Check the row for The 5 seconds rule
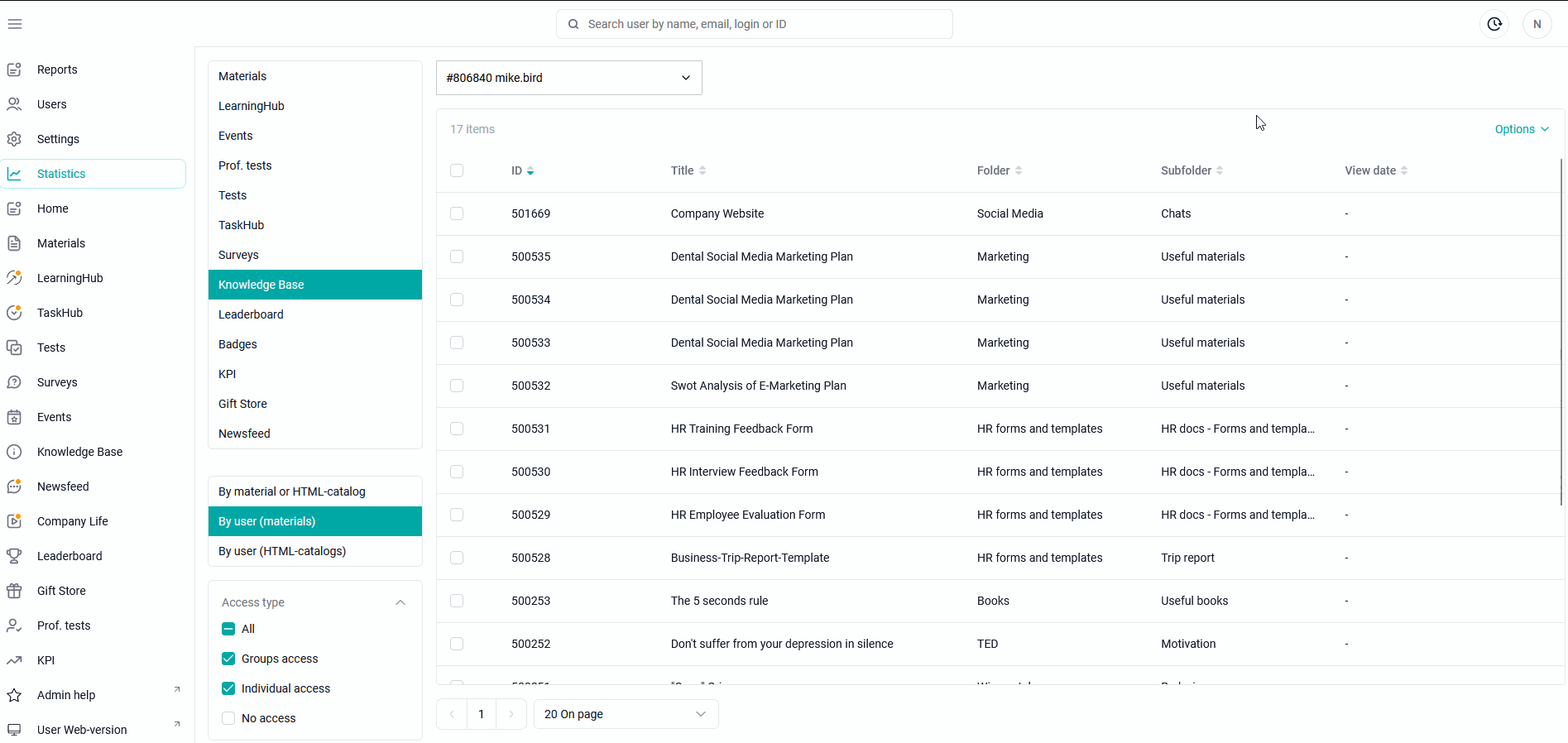 (x=457, y=601)
